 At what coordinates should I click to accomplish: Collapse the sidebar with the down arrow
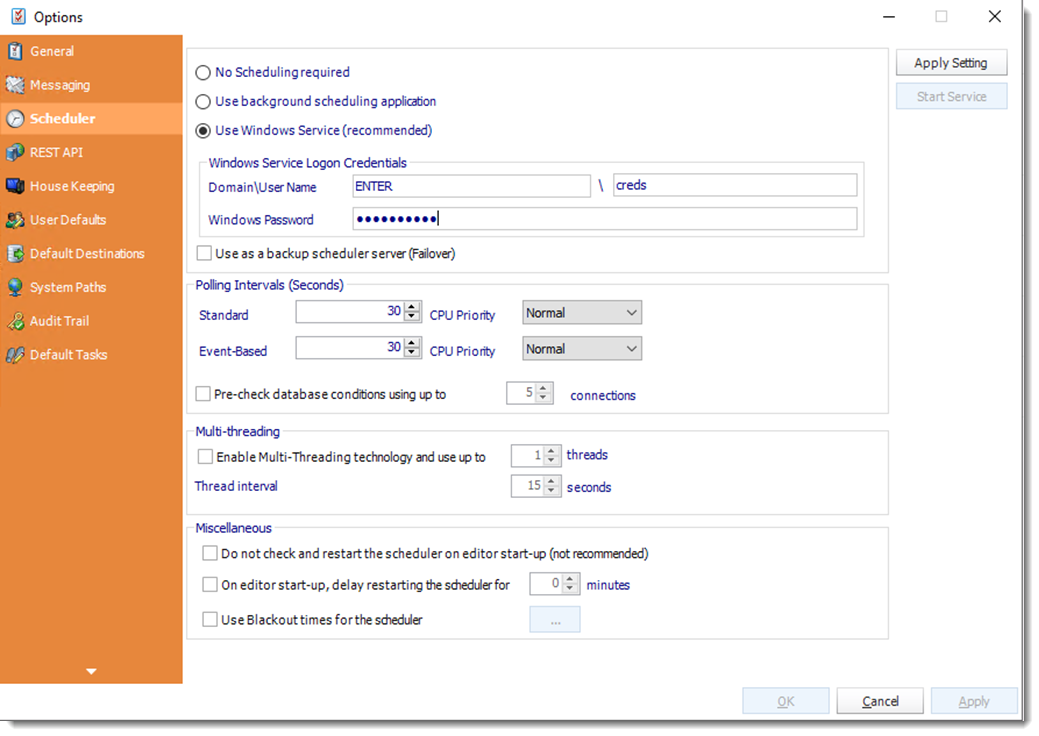point(91,671)
